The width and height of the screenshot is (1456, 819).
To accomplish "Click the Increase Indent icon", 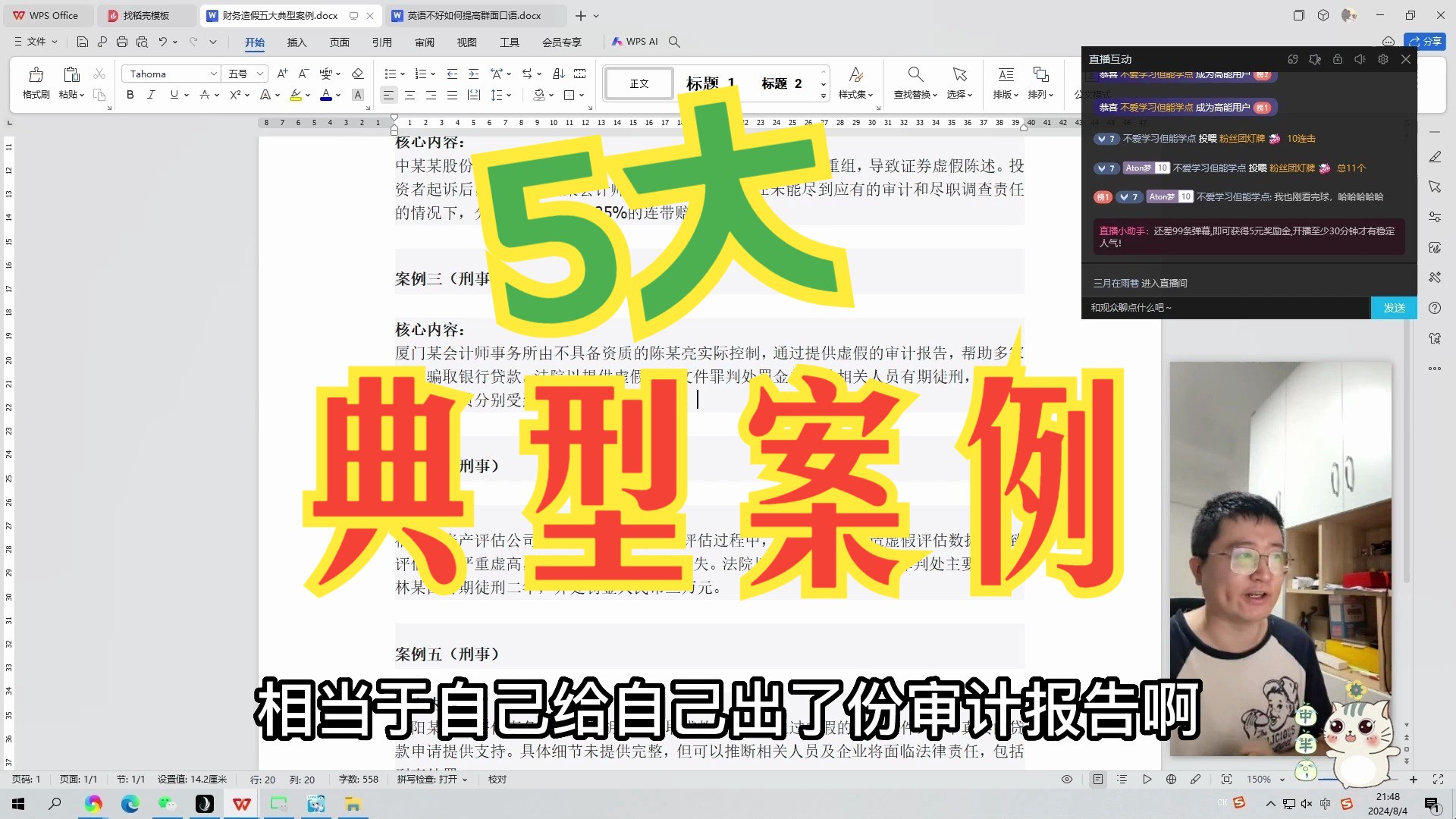I will pyautogui.click(x=473, y=74).
